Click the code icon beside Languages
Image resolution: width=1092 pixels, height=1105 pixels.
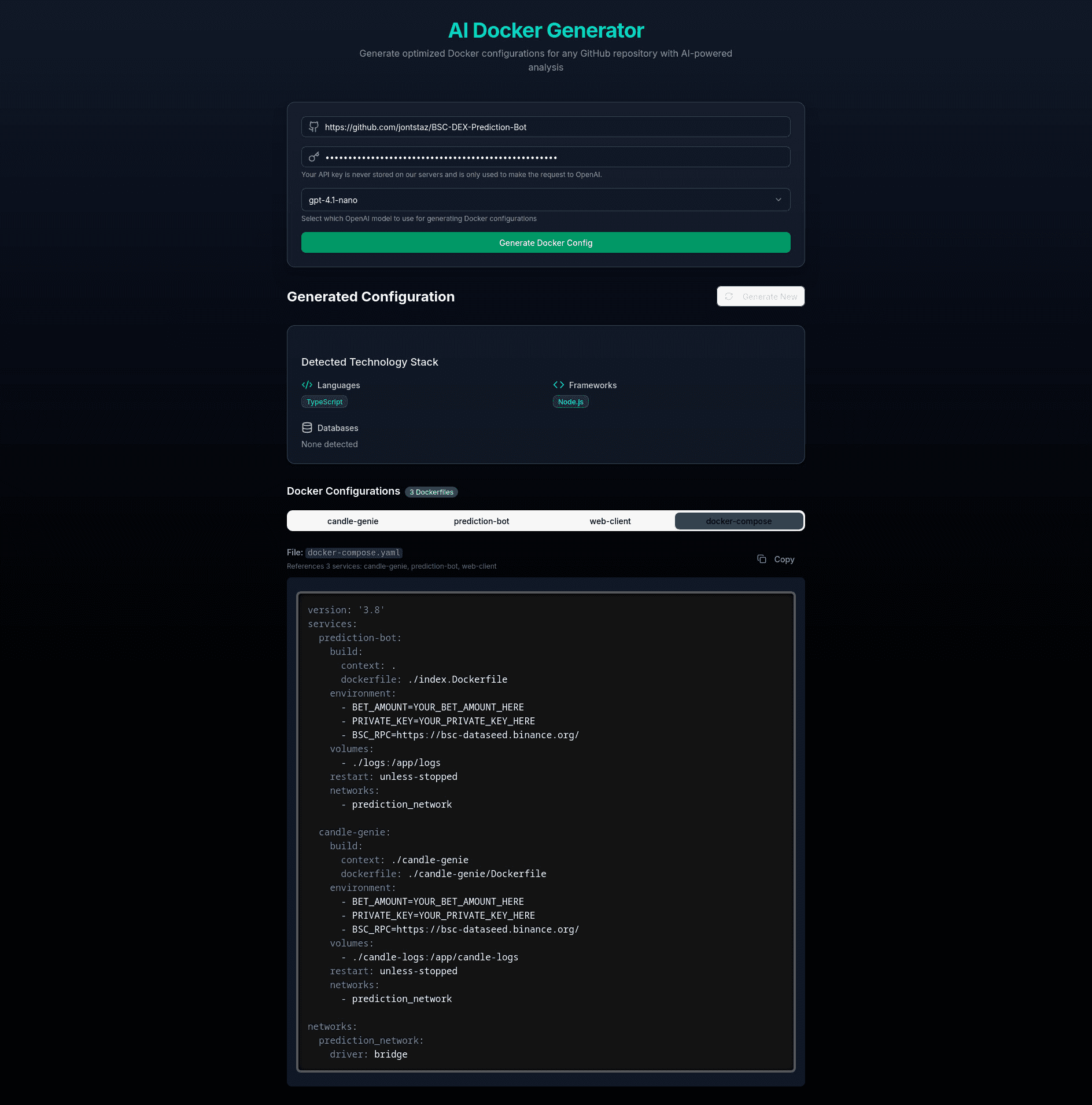[307, 385]
